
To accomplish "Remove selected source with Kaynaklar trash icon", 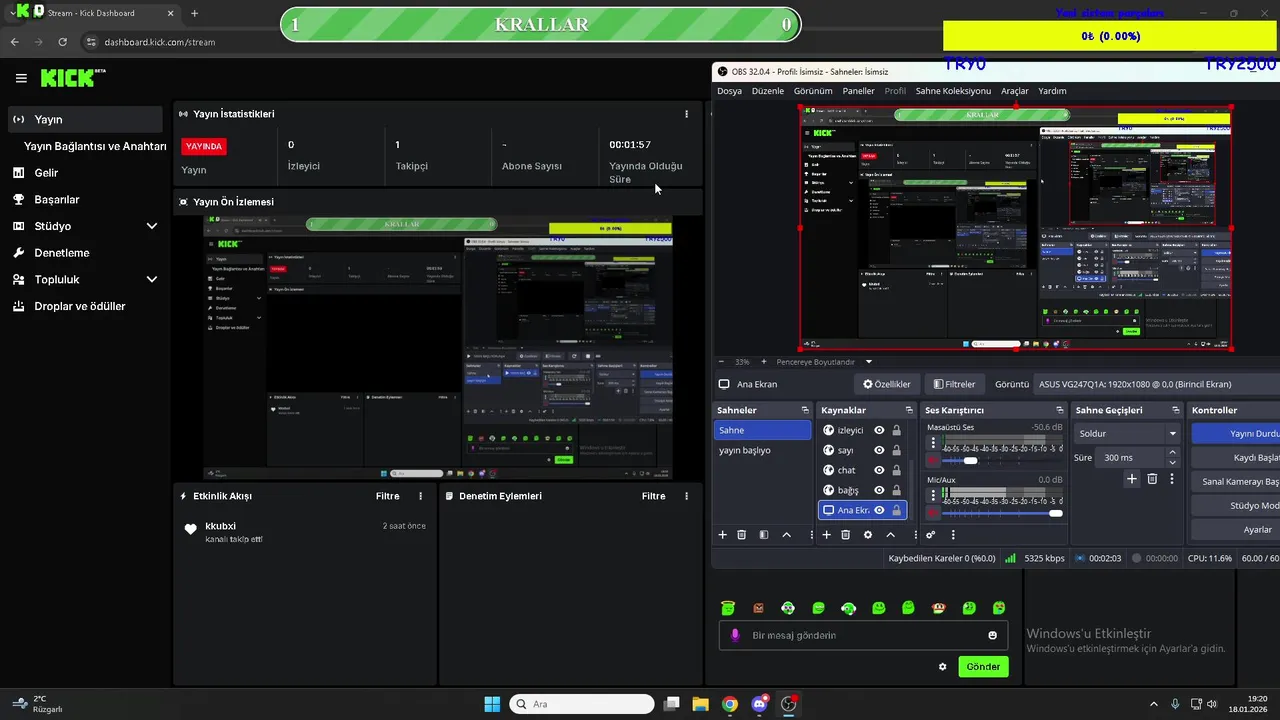I will click(x=845, y=535).
